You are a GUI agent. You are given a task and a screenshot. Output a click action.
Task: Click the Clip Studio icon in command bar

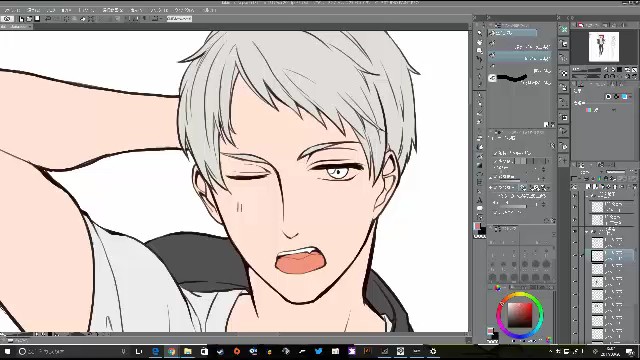[x=7, y=19]
